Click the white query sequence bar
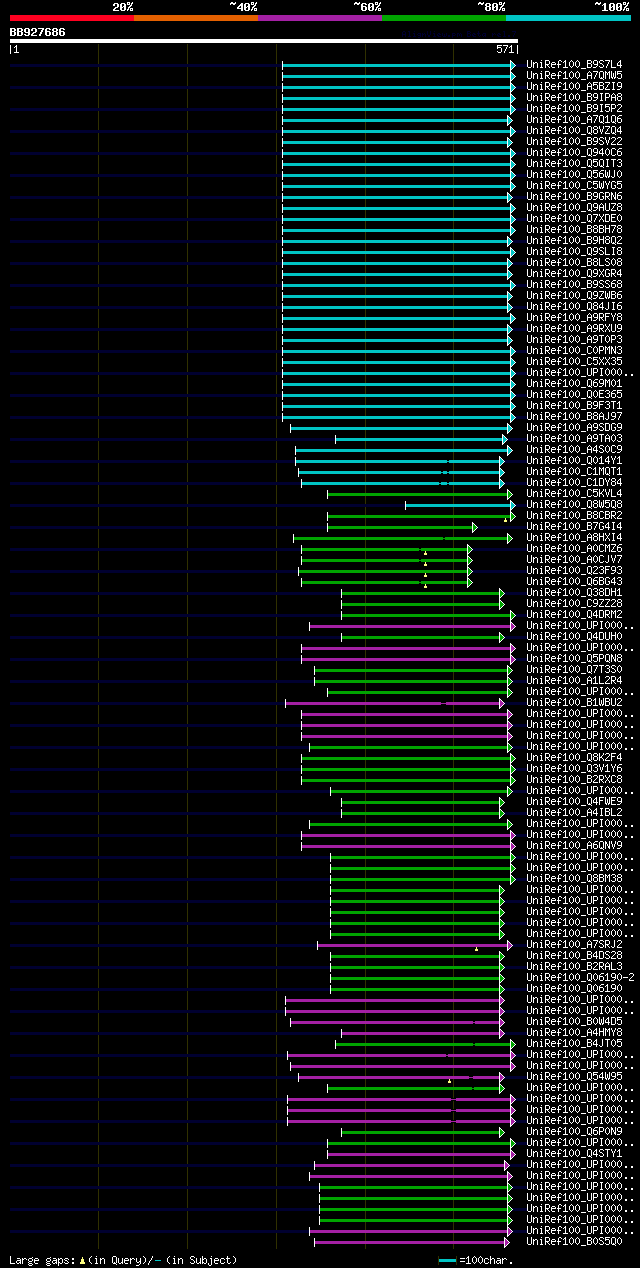The width and height of the screenshot is (640, 1268). [x=264, y=41]
